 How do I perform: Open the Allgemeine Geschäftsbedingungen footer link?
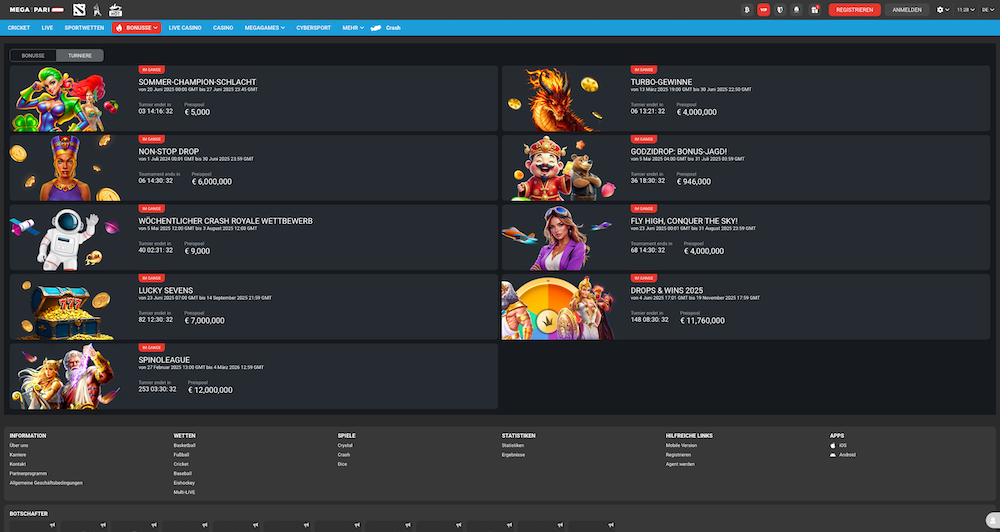tap(46, 483)
